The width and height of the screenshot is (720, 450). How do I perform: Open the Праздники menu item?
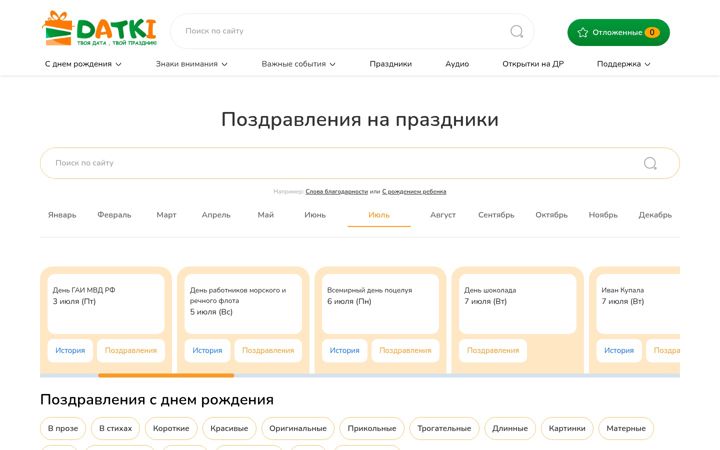[x=390, y=64]
